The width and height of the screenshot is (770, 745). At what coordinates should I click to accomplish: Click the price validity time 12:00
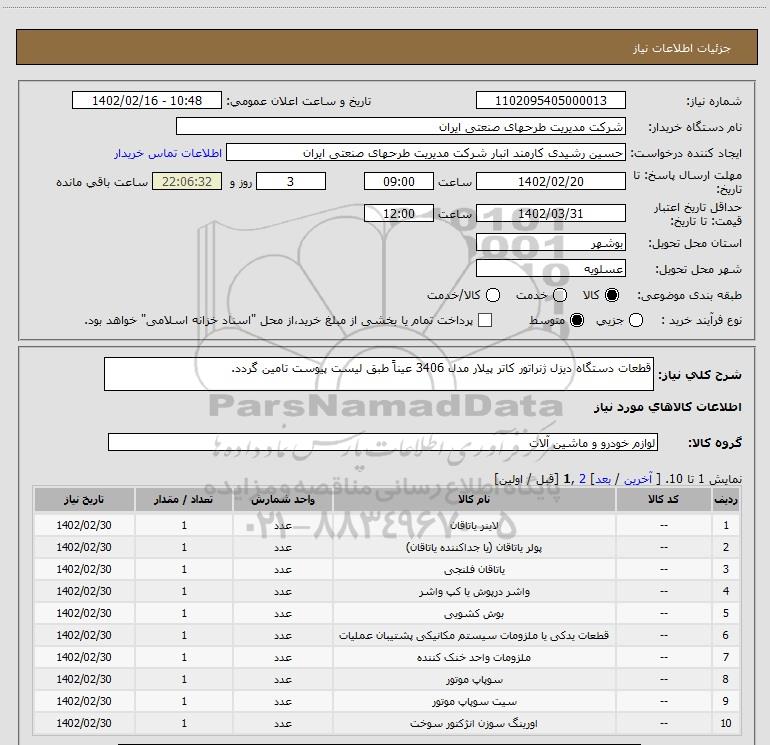tap(399, 213)
